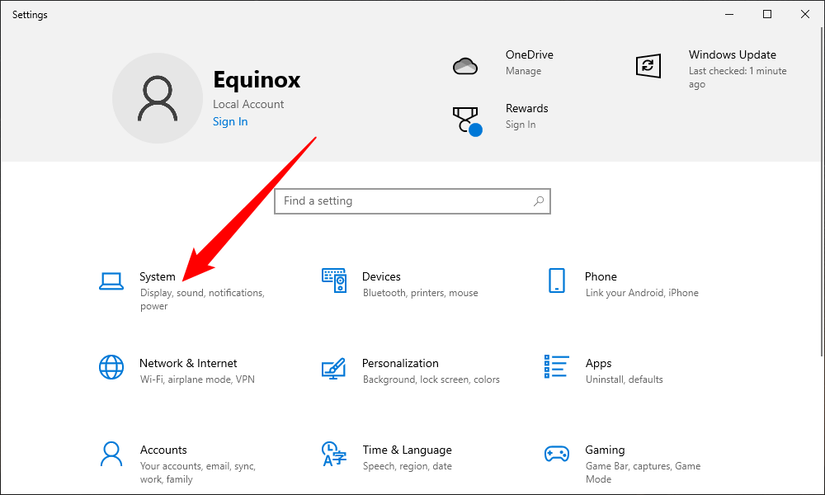Open the Apps label

click(x=598, y=363)
